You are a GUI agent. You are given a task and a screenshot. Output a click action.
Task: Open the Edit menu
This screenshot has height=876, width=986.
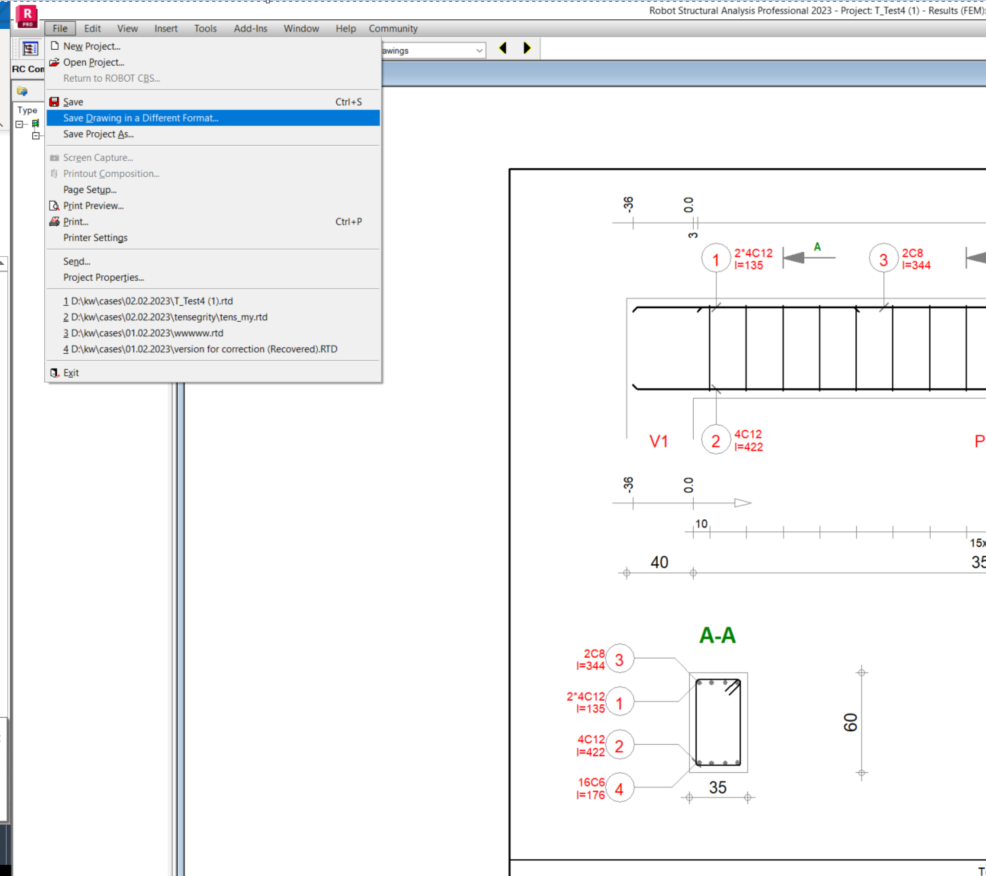pos(92,28)
